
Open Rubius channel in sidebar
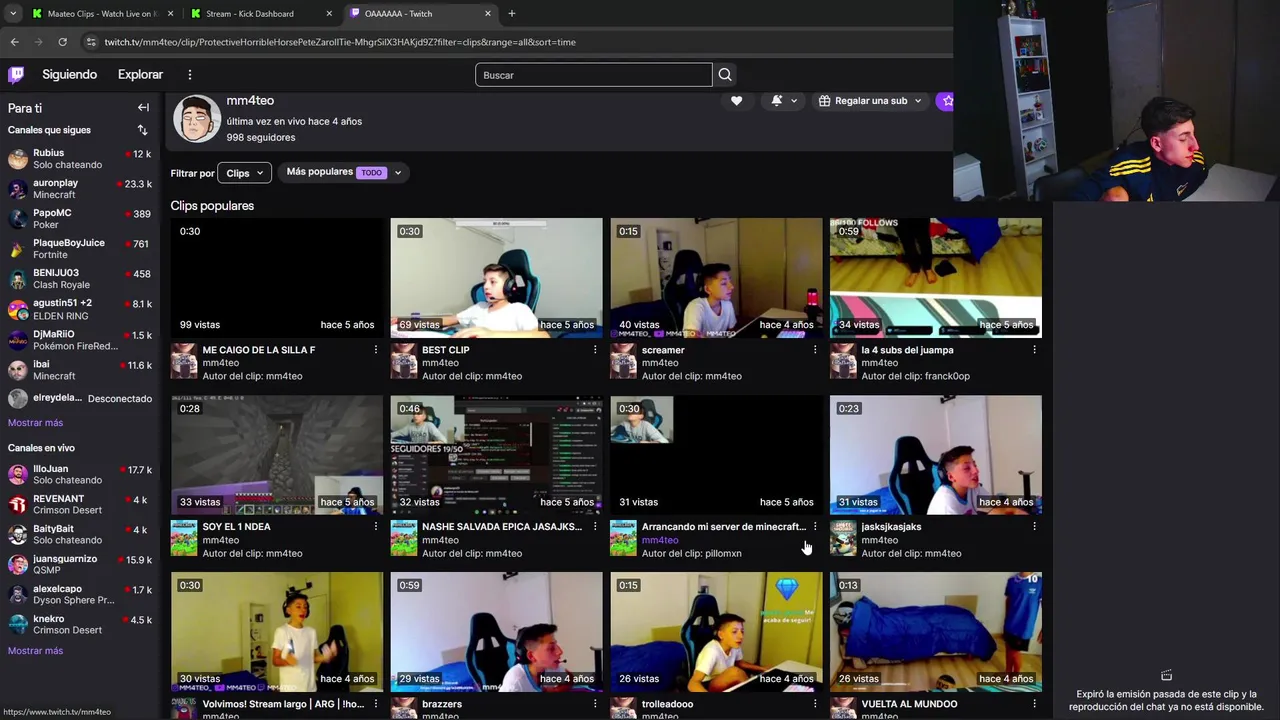point(80,159)
